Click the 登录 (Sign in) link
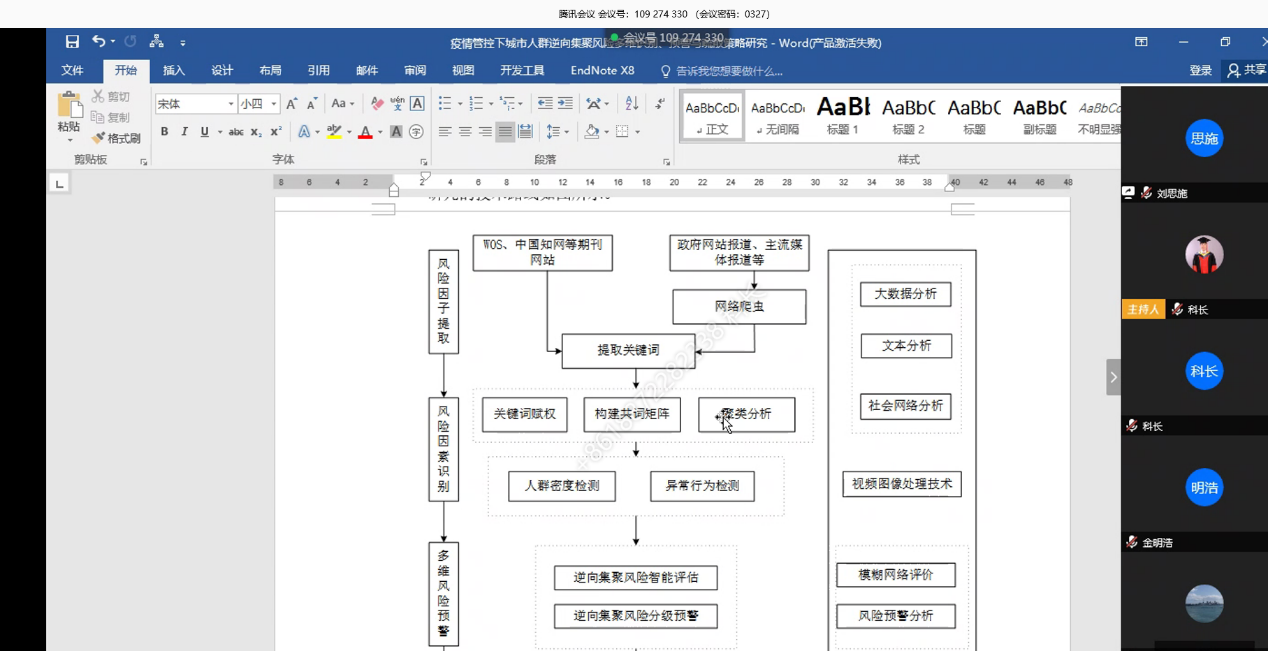The height and width of the screenshot is (651, 1268). [x=1201, y=71]
